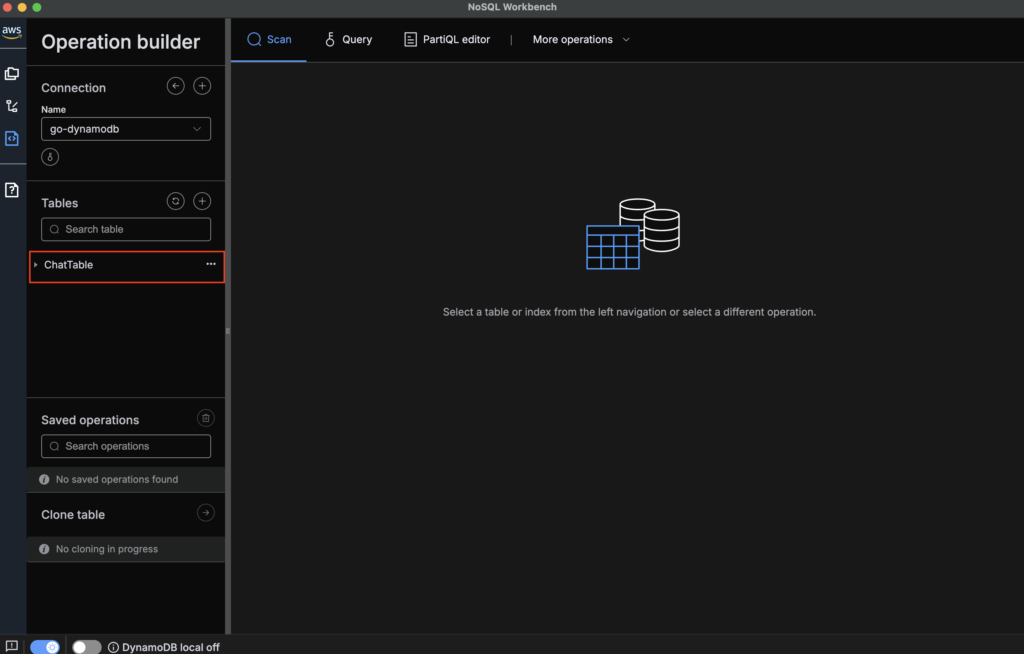Open the Visualizer icon in left sidebar
Viewport: 1024px width, 654px height.
[12, 106]
